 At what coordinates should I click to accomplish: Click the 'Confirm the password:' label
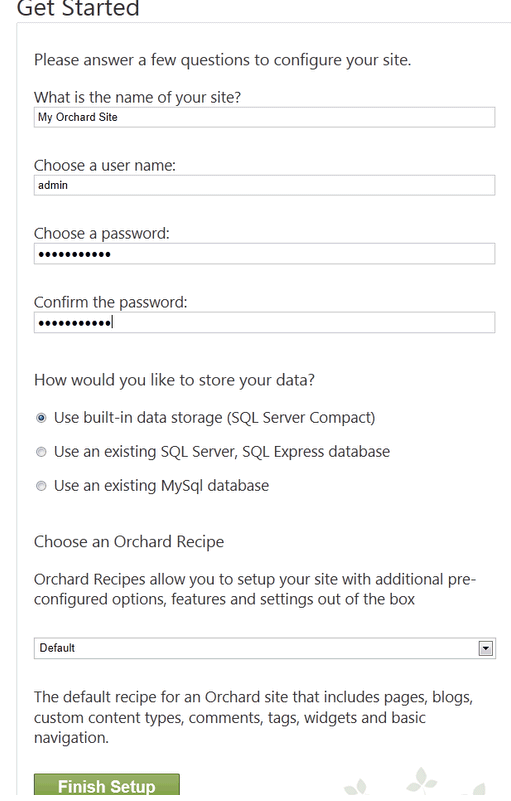110,302
